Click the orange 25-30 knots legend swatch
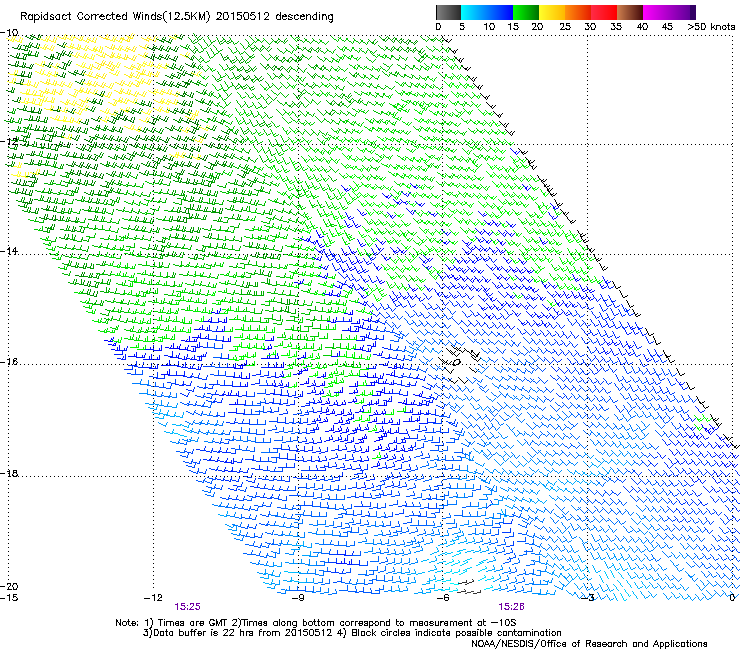Image resolution: width=740 pixels, height=650 pixels. pos(578,12)
